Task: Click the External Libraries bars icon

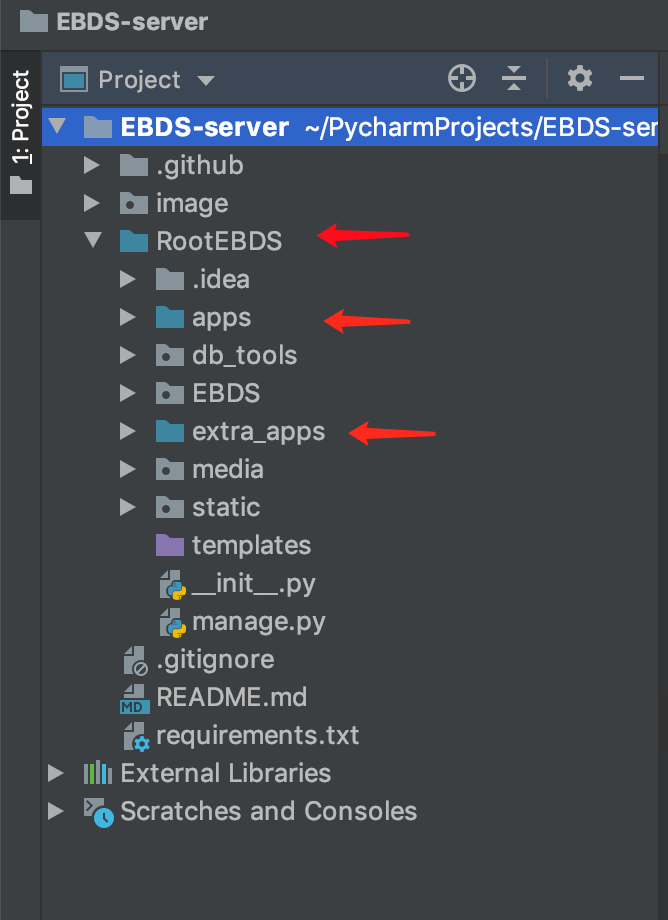Action: 98,773
